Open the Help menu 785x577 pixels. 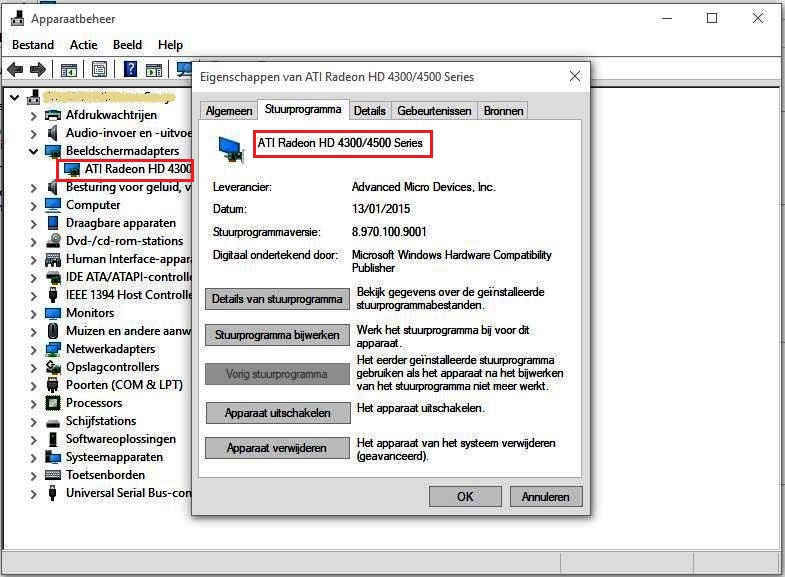point(170,45)
